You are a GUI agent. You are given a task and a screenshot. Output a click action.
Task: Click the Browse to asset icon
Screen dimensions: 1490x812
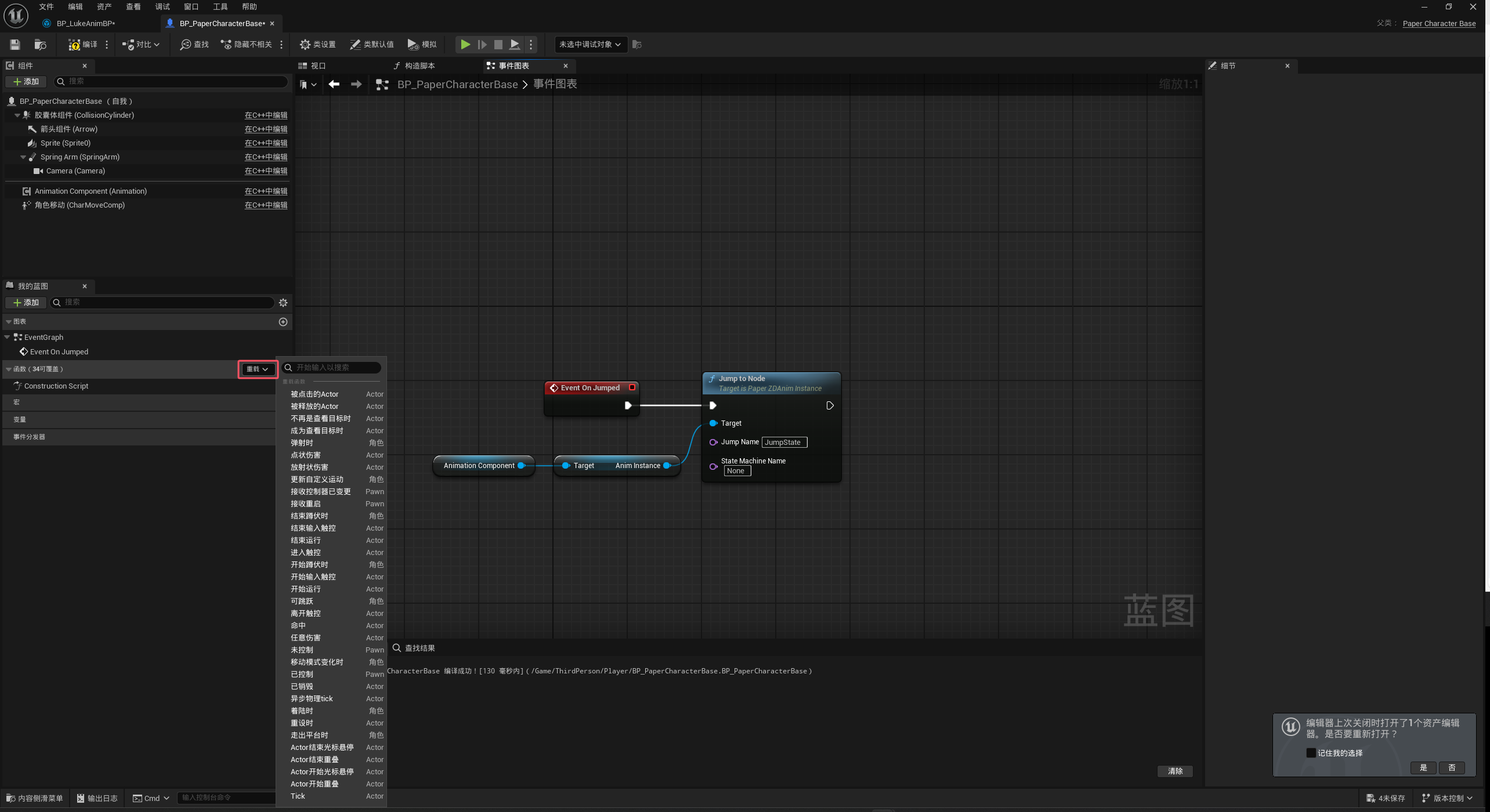point(40,45)
